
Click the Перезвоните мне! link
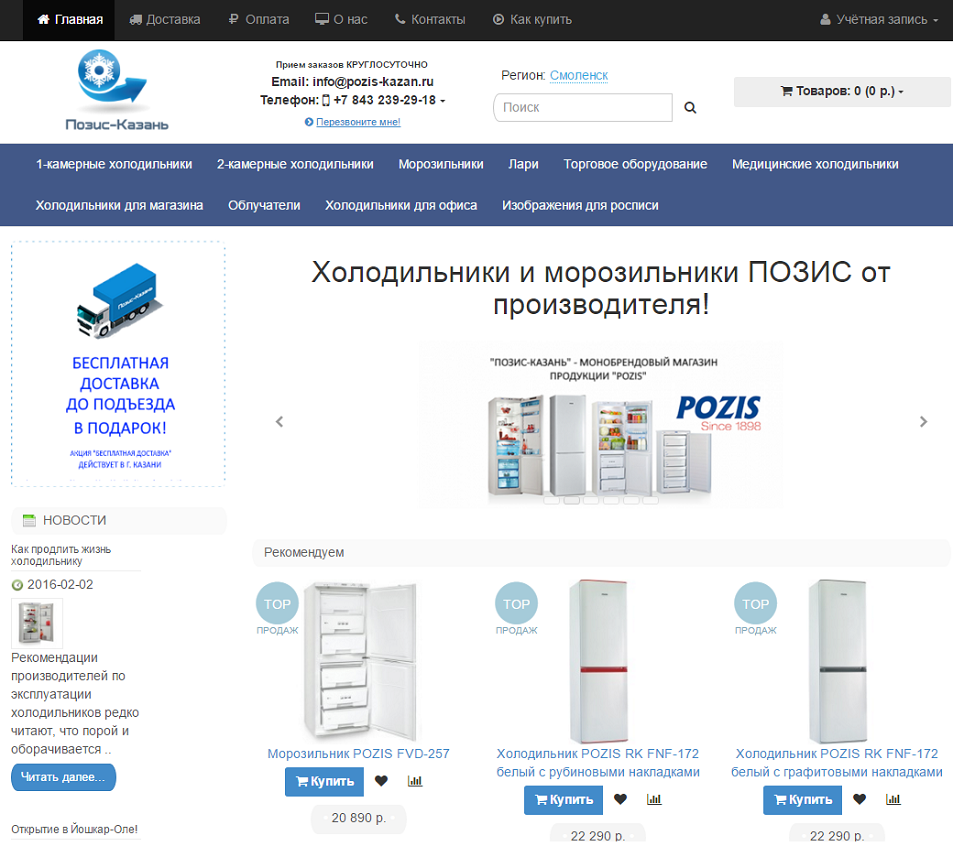coord(358,122)
